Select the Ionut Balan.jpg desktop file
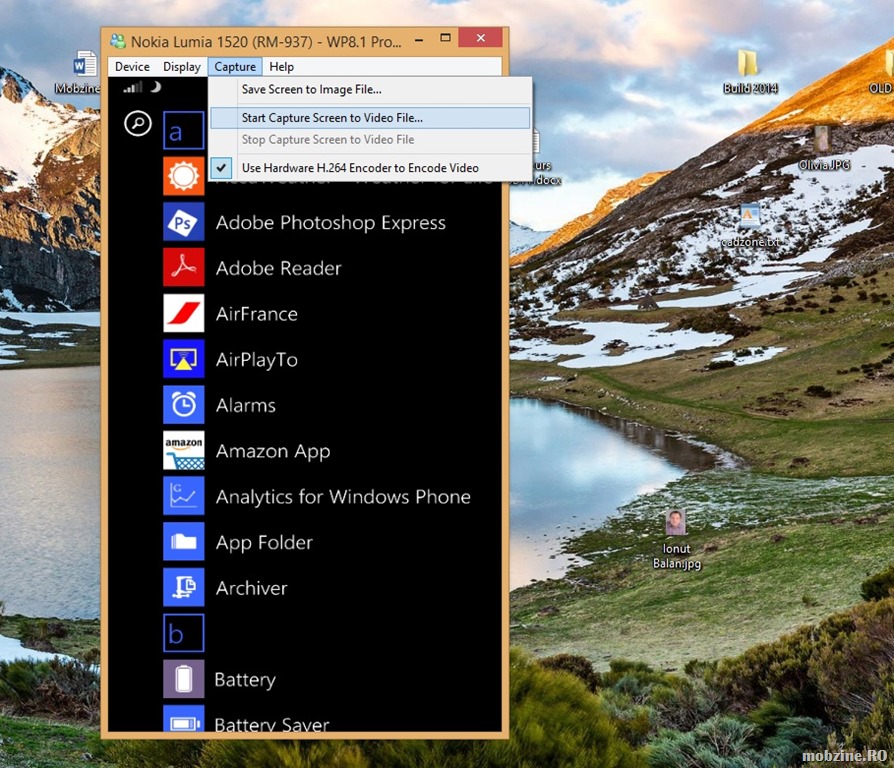The width and height of the screenshot is (894, 768). 676,539
